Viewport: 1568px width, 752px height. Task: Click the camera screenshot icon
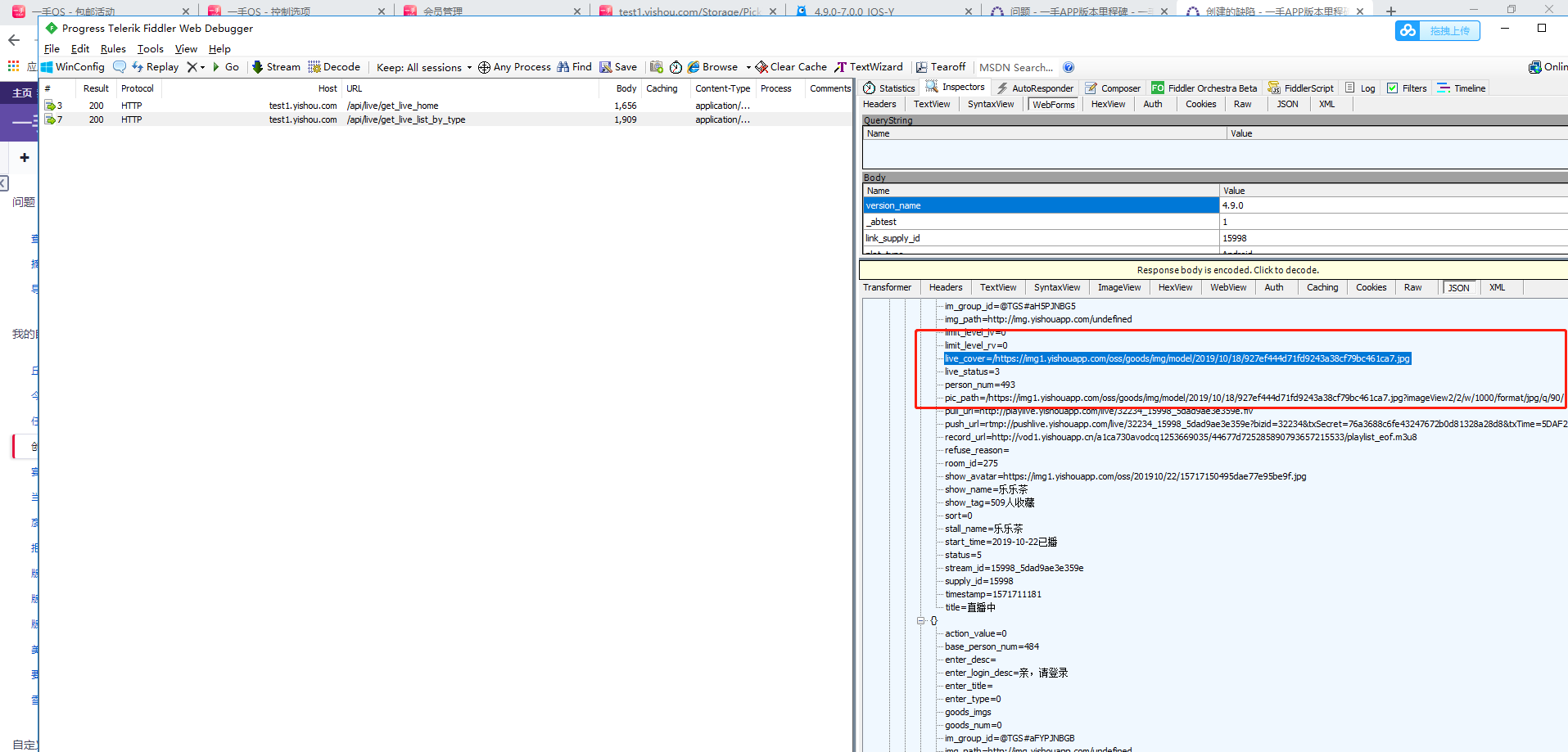pyautogui.click(x=657, y=67)
